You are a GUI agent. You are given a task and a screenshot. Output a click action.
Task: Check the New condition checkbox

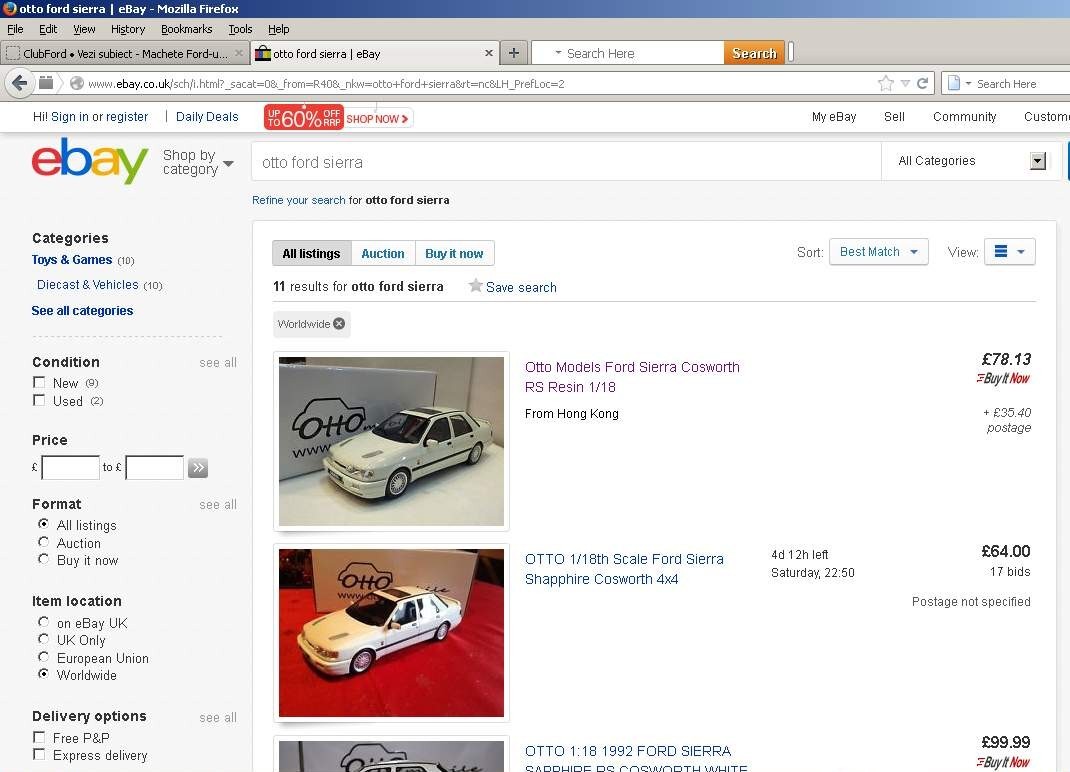click(39, 382)
